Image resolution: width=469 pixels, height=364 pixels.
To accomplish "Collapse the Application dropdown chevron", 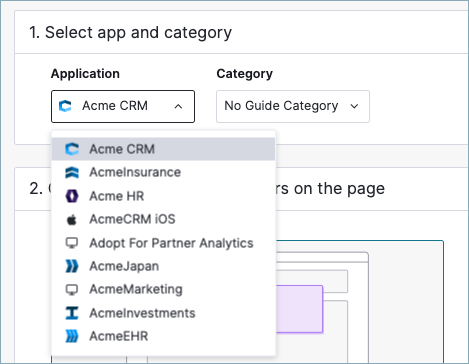I will pos(179,106).
